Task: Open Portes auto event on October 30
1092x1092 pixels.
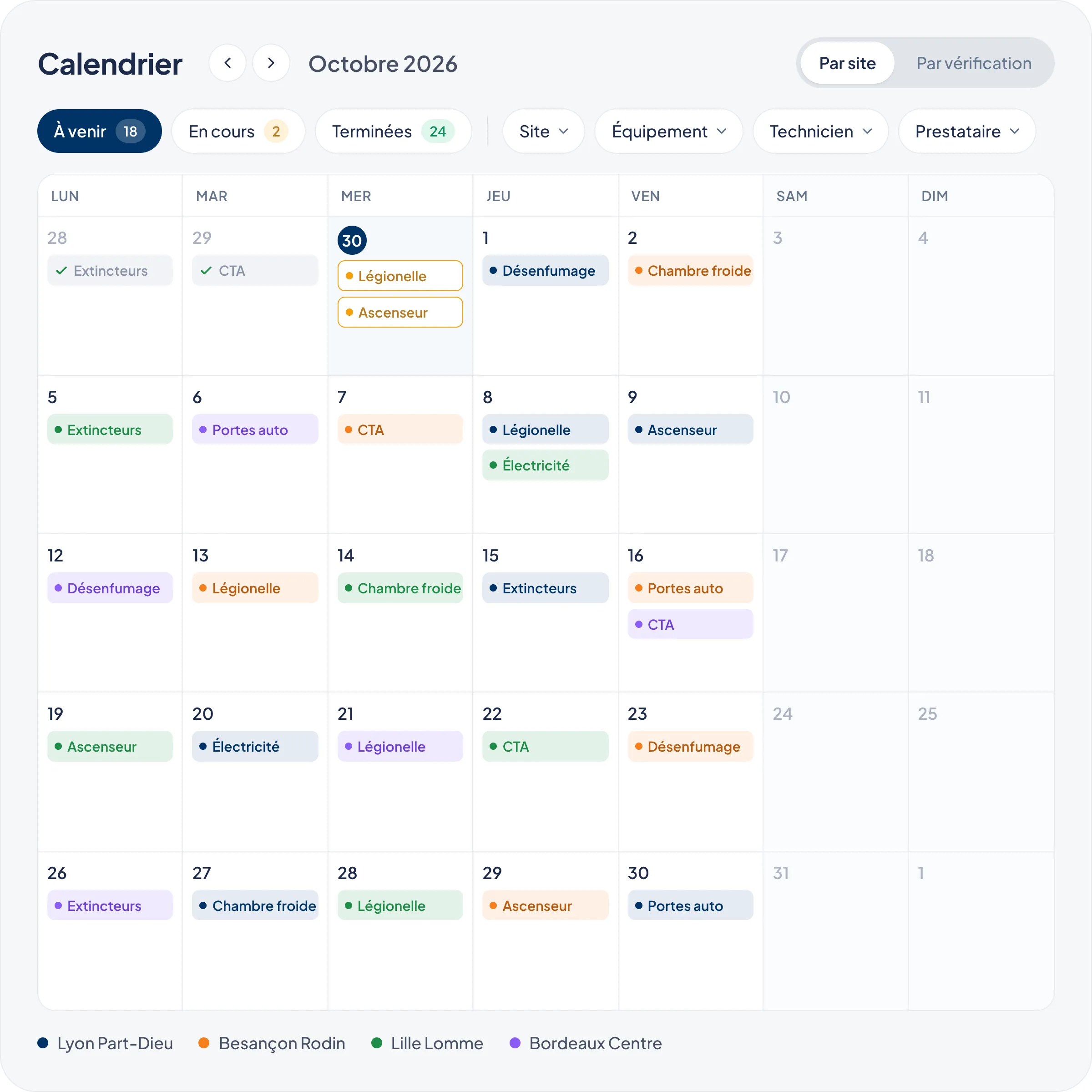Action: click(x=690, y=905)
